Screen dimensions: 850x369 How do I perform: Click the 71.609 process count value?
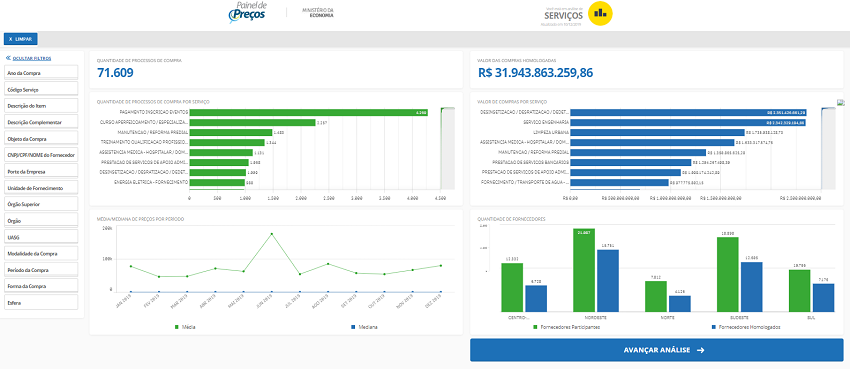(x=115, y=73)
